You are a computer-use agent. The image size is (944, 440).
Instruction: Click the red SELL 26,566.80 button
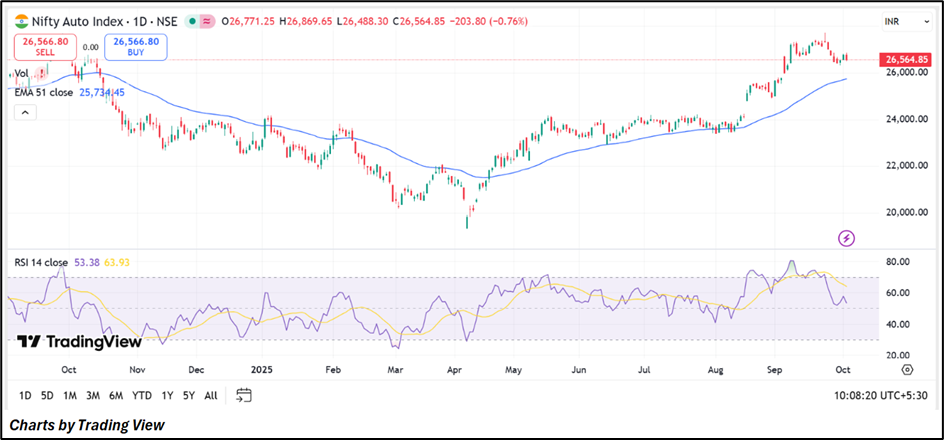click(x=43, y=46)
